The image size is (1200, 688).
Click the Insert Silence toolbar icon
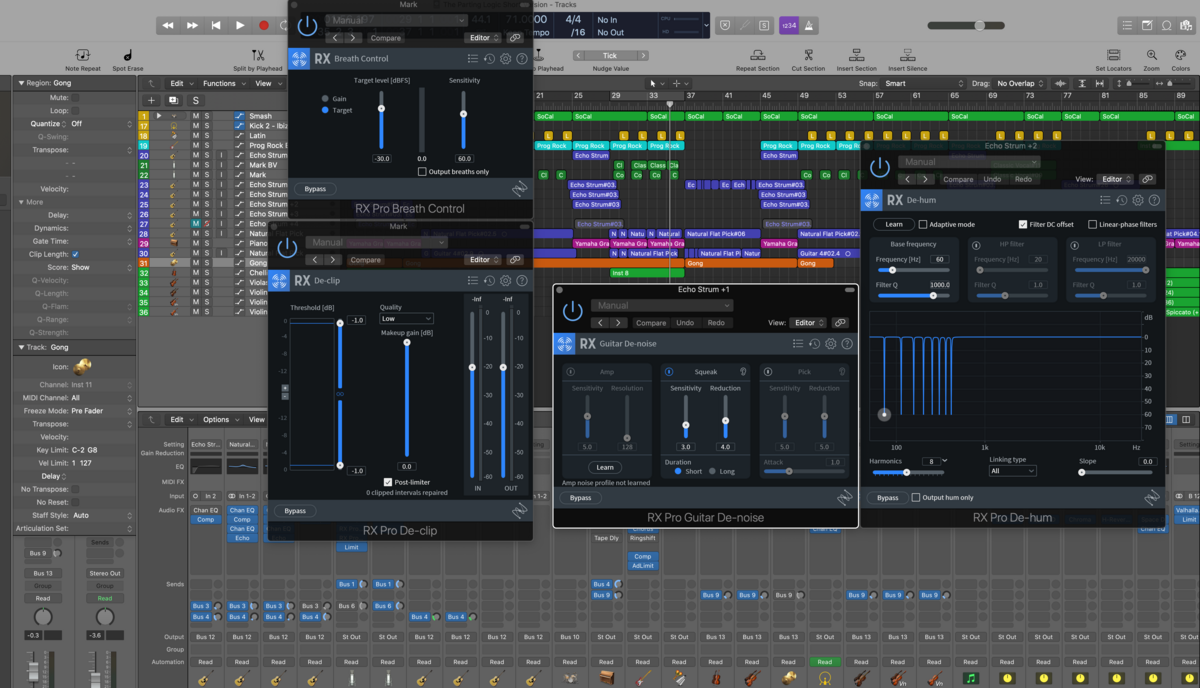[x=909, y=55]
